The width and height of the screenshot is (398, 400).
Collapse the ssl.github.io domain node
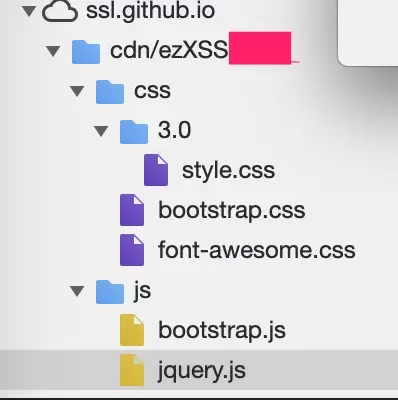pos(29,11)
